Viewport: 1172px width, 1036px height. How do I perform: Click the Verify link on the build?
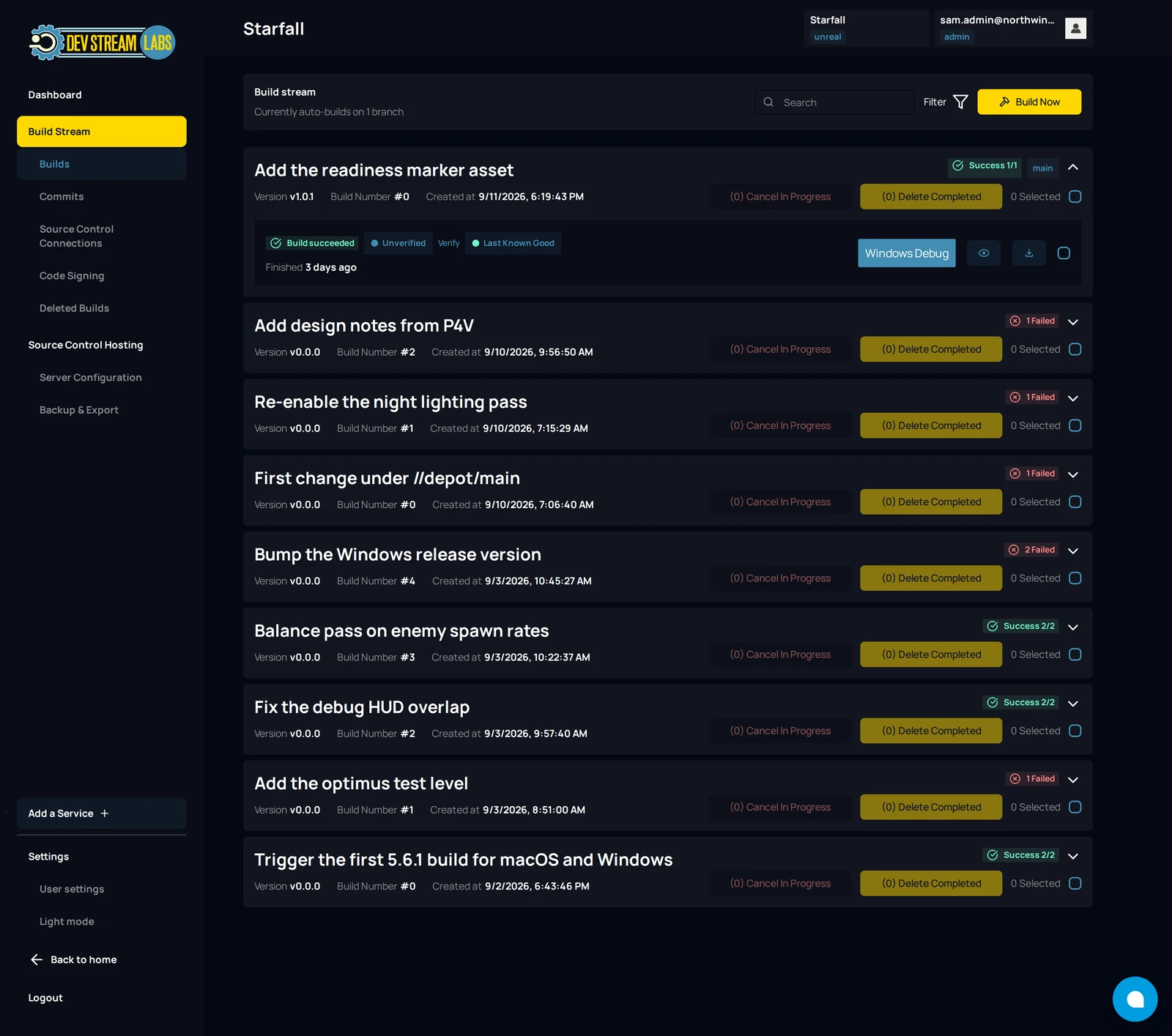449,243
